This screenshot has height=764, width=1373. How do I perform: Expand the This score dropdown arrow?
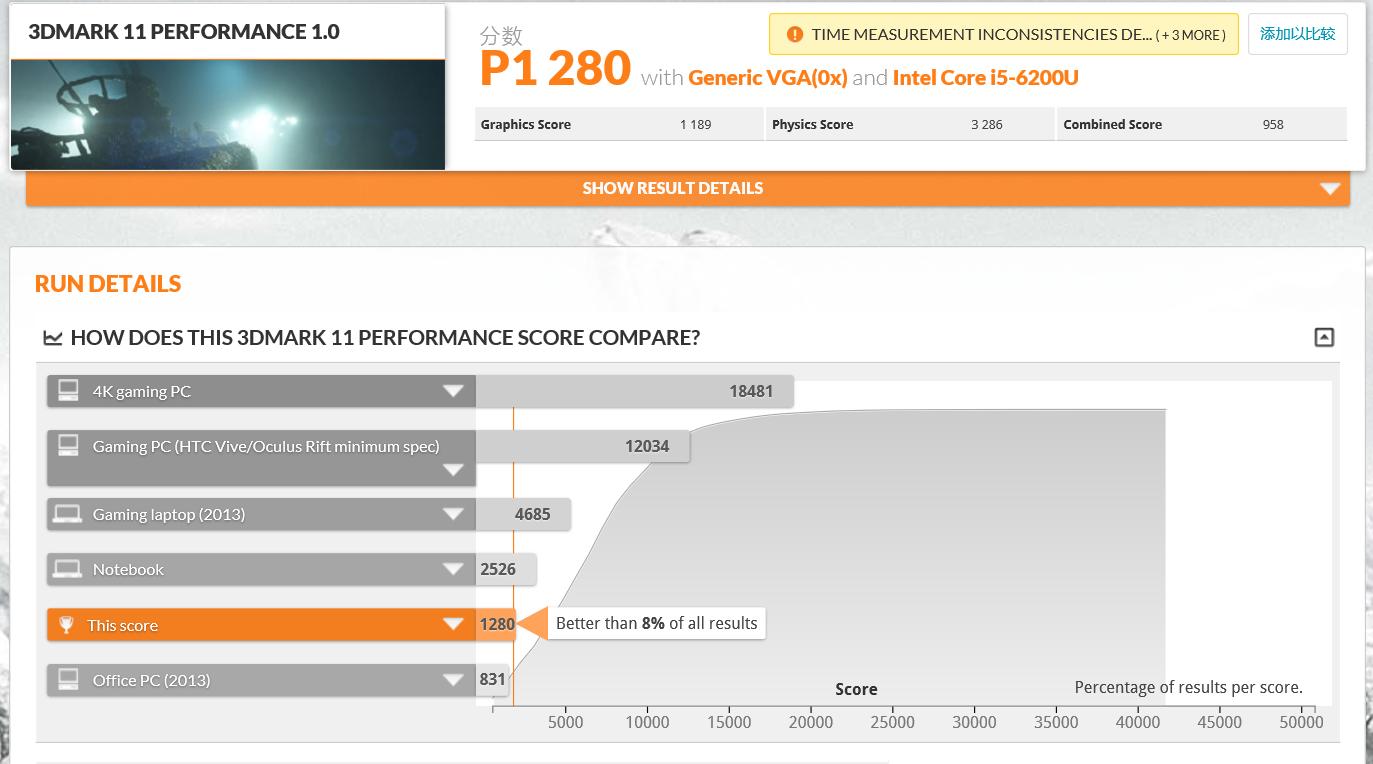click(x=454, y=625)
